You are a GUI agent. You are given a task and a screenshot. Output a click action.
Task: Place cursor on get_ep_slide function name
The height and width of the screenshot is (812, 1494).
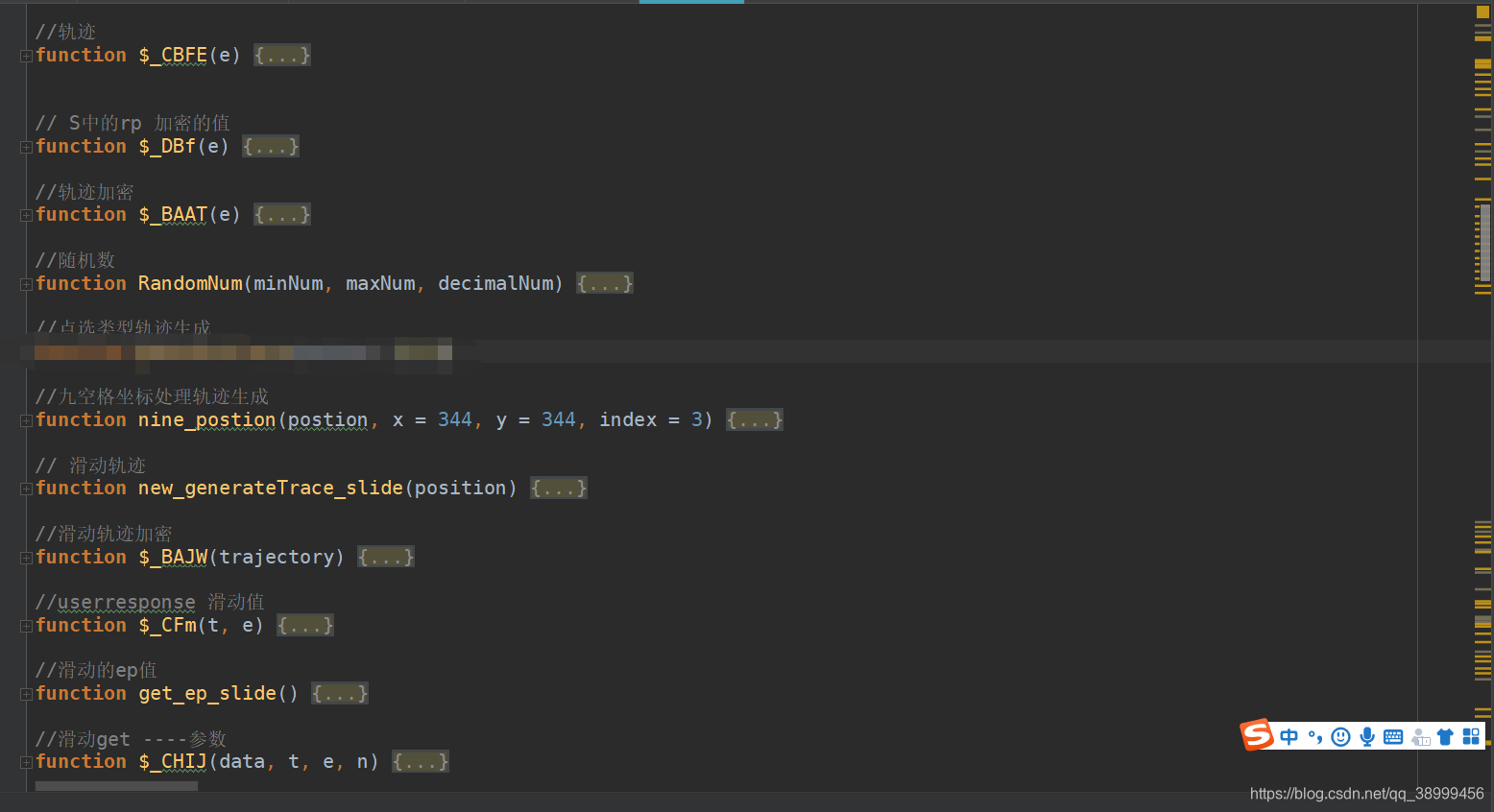click(207, 693)
